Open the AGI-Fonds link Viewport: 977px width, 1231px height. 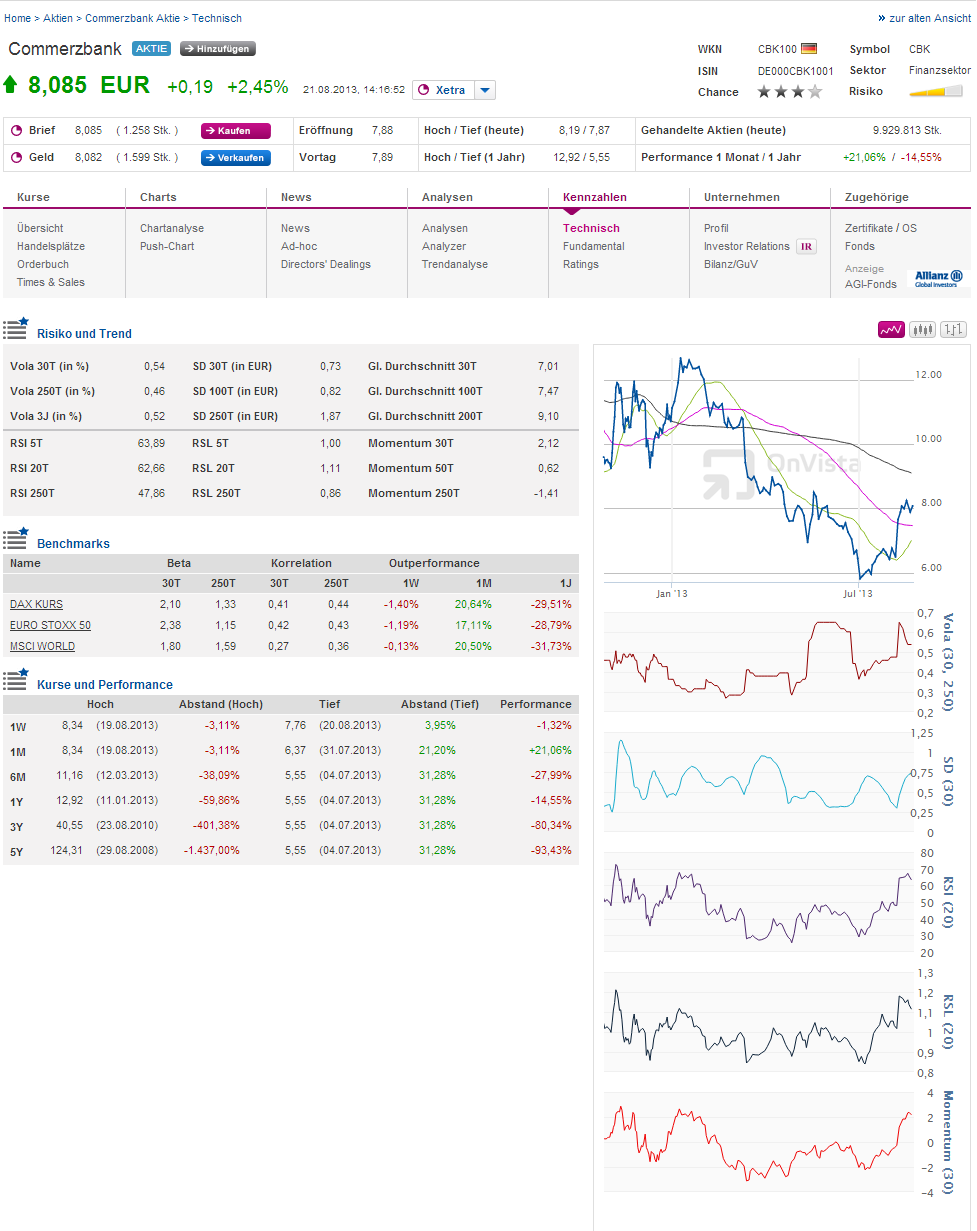871,284
